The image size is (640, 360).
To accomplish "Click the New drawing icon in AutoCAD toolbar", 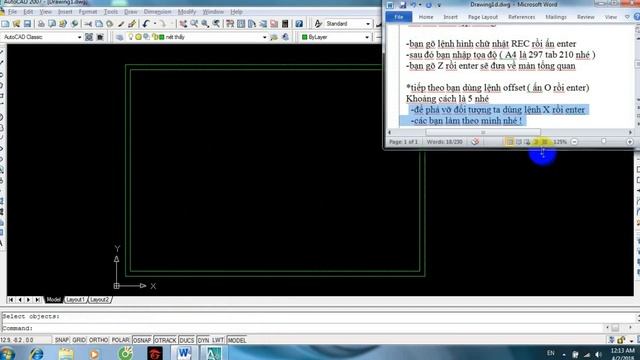I will tap(6, 24).
